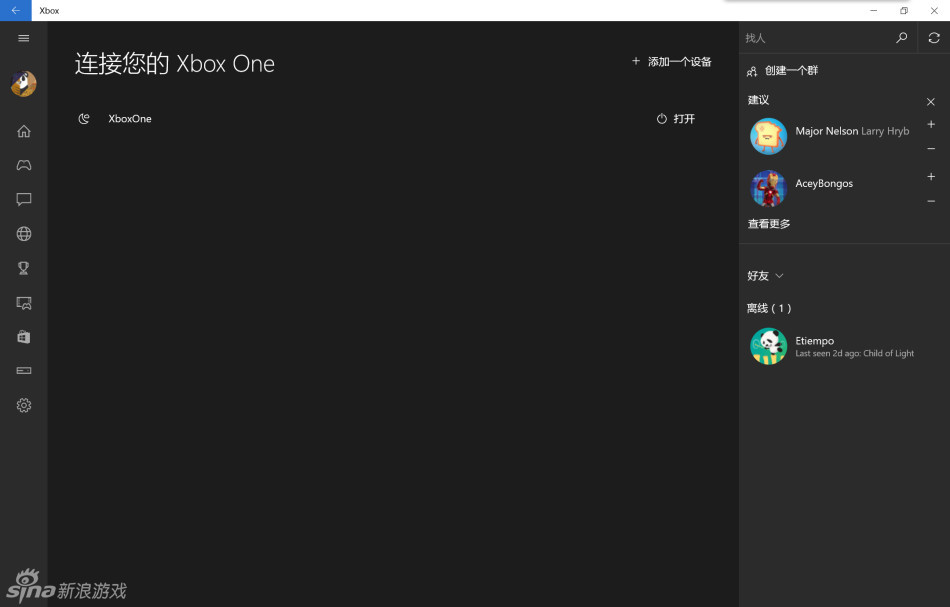Open Game DVR sidebar icon

point(24,302)
